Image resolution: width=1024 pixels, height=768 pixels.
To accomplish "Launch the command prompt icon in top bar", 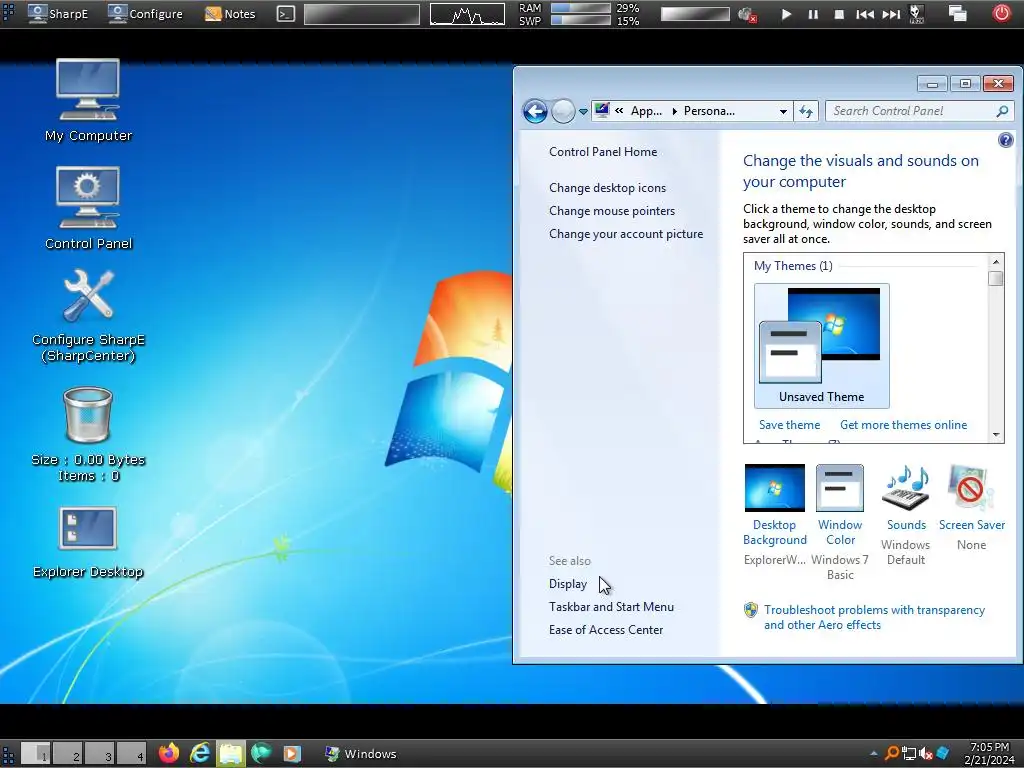I will [x=286, y=14].
